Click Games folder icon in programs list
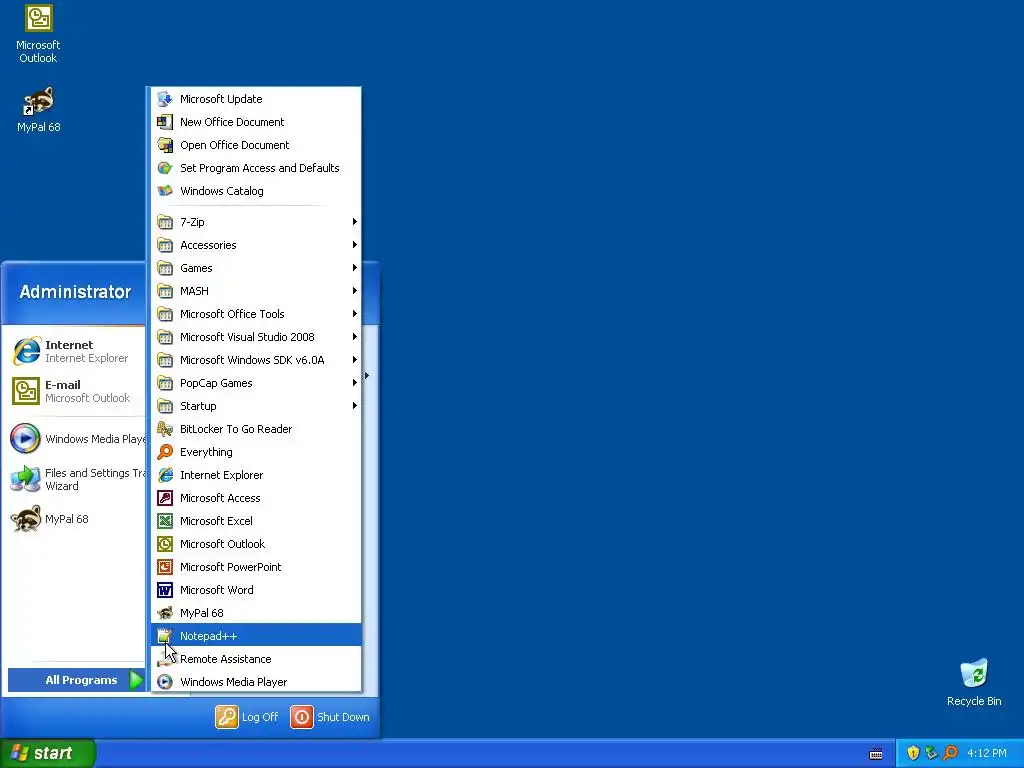Image resolution: width=1024 pixels, height=768 pixels. 165,268
